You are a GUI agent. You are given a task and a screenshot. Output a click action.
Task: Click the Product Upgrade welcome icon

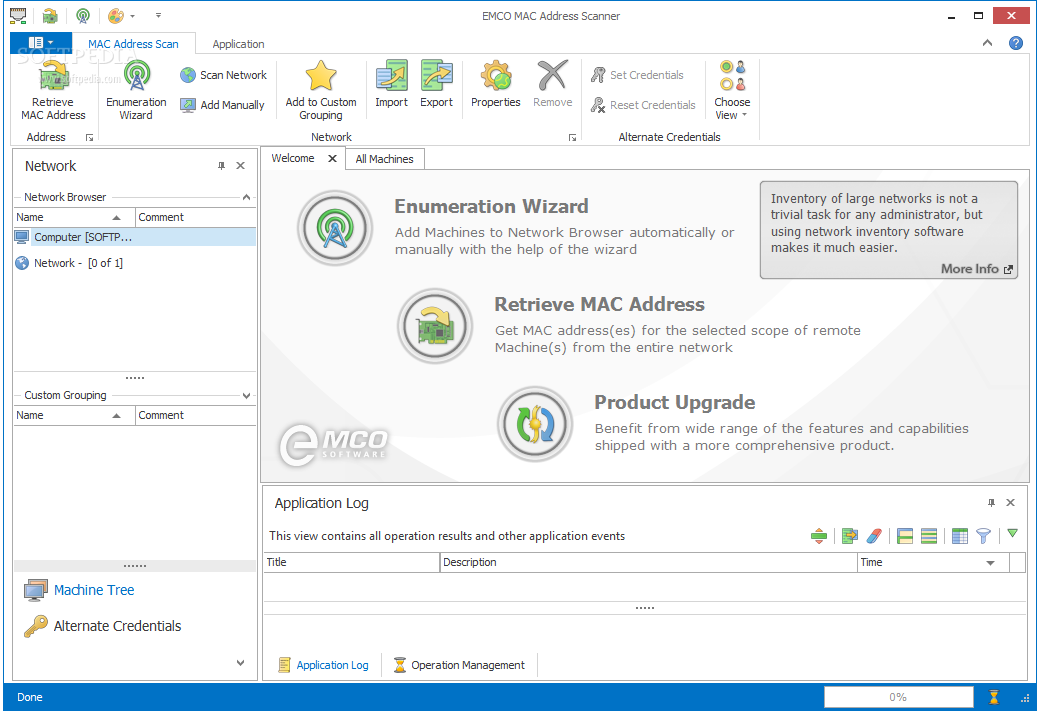534,424
